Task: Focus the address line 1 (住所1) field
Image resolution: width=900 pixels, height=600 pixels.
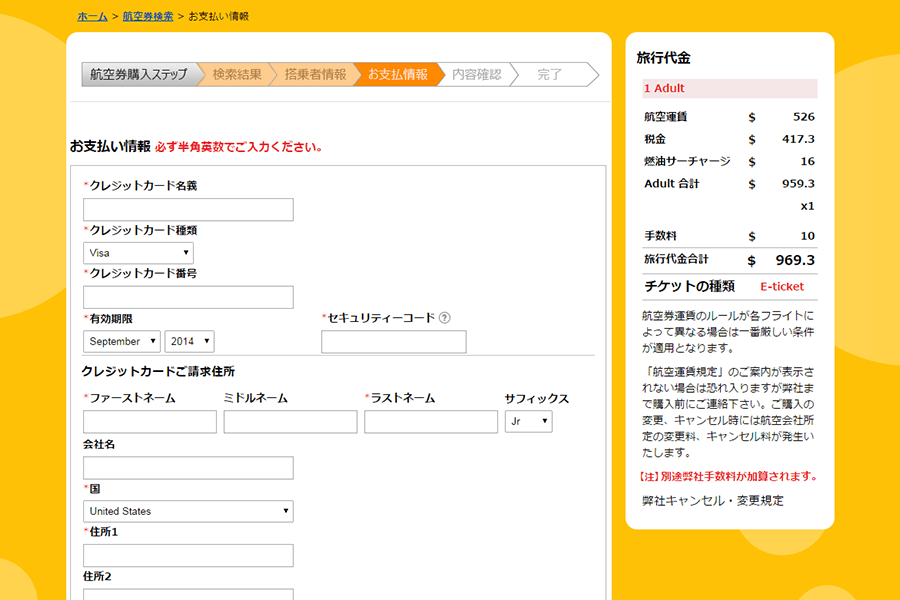Action: pyautogui.click(x=188, y=555)
